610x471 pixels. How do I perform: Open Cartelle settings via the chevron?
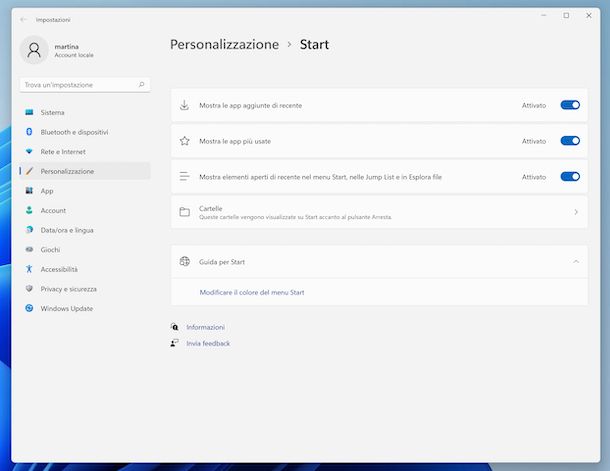tap(576, 212)
